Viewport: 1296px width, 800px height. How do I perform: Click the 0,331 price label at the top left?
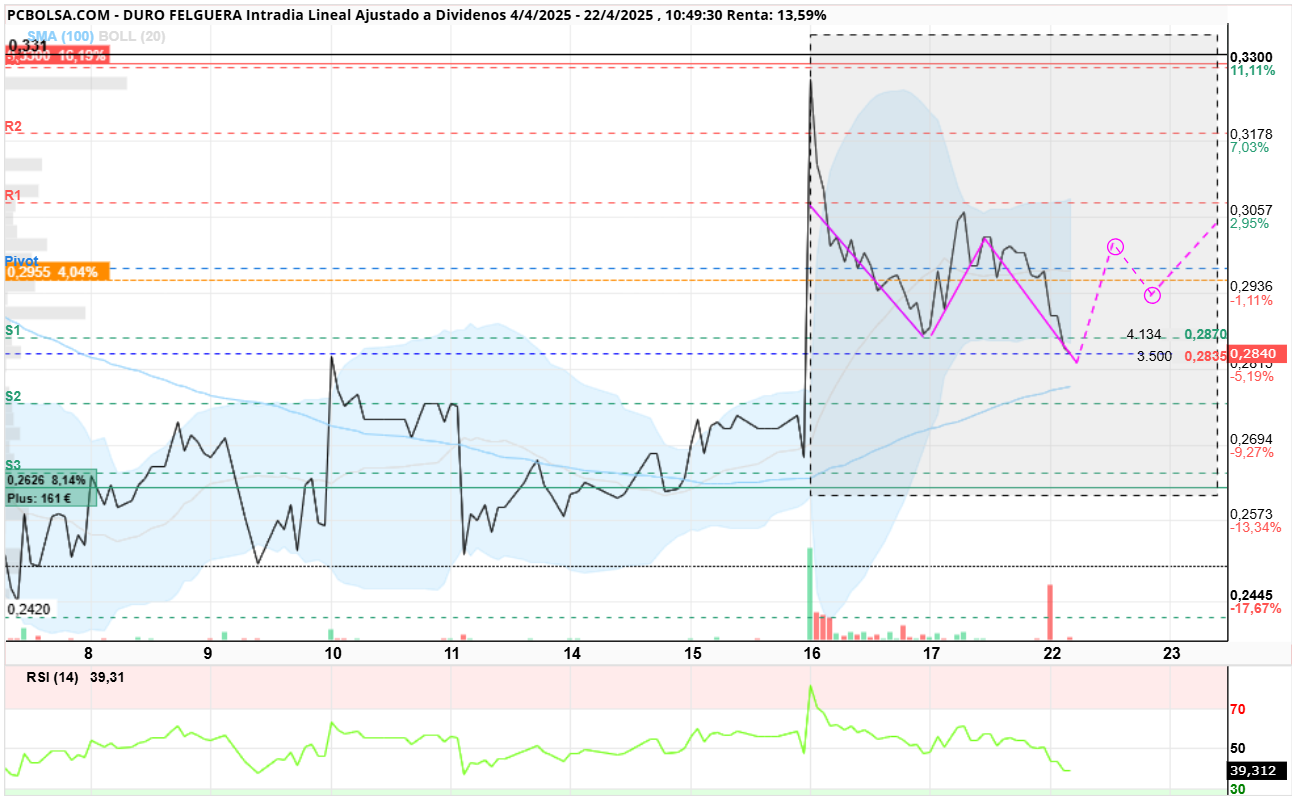point(27,46)
